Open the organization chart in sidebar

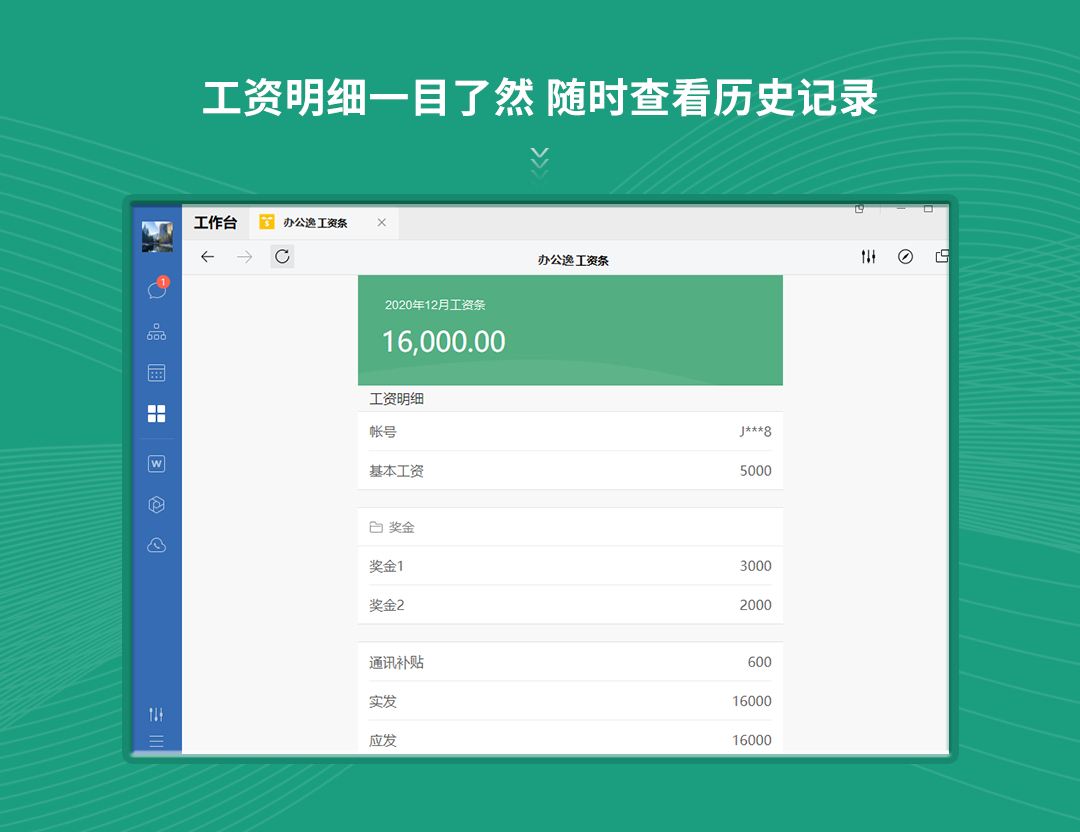156,332
